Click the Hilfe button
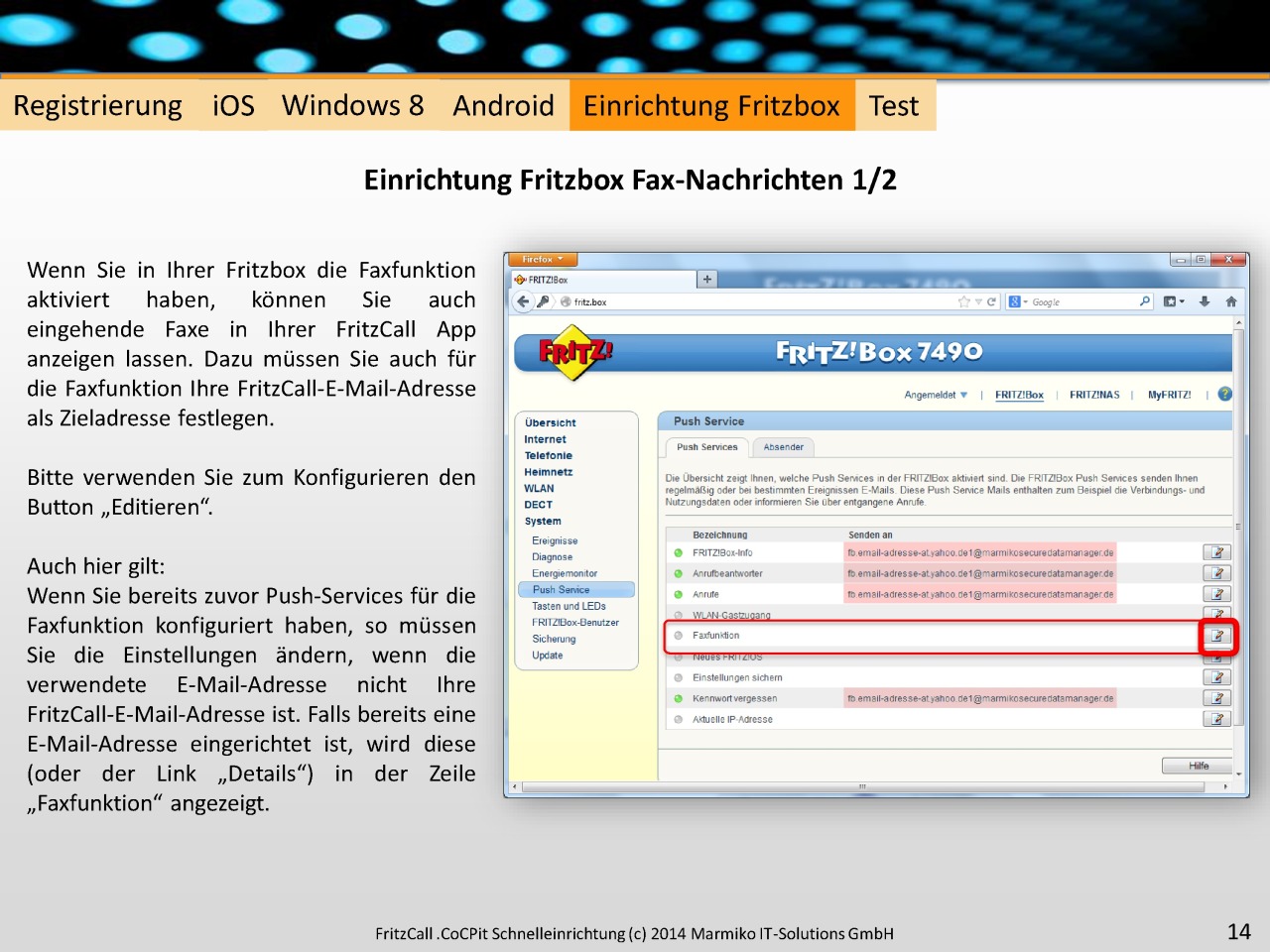The image size is (1270, 952). pos(1199,766)
